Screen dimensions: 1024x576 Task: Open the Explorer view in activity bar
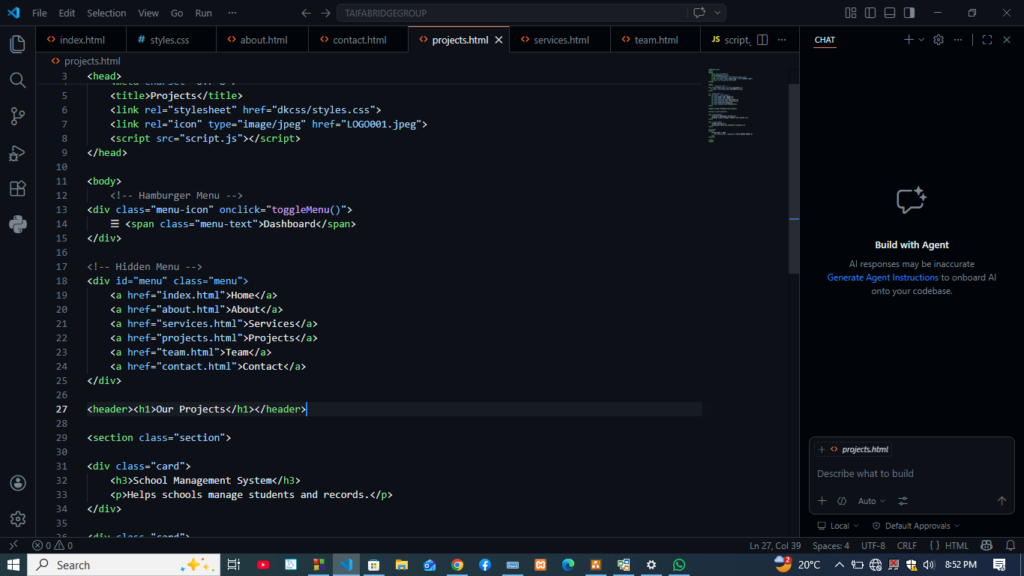point(18,44)
